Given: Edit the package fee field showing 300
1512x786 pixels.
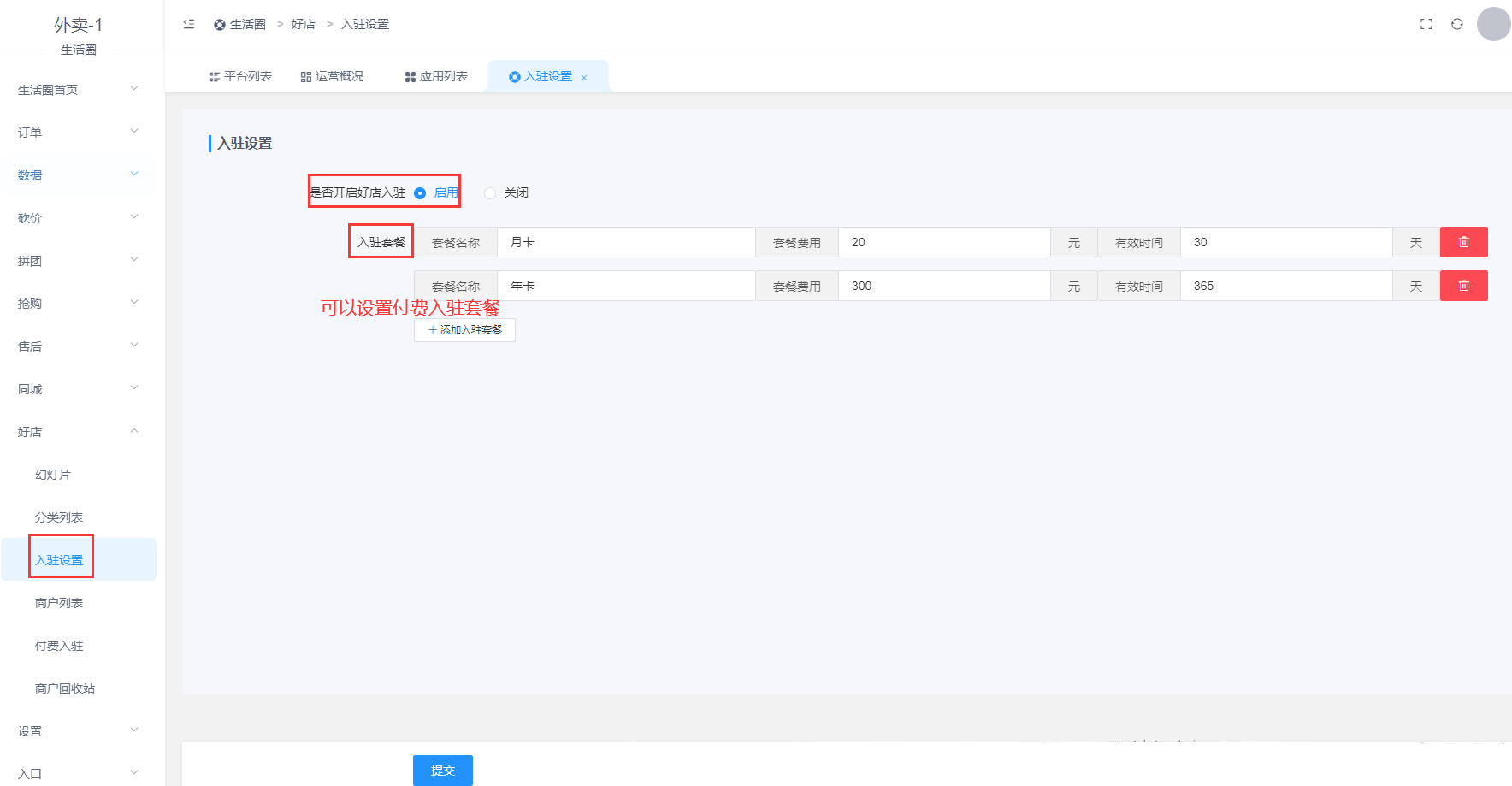Looking at the screenshot, I should tap(944, 286).
